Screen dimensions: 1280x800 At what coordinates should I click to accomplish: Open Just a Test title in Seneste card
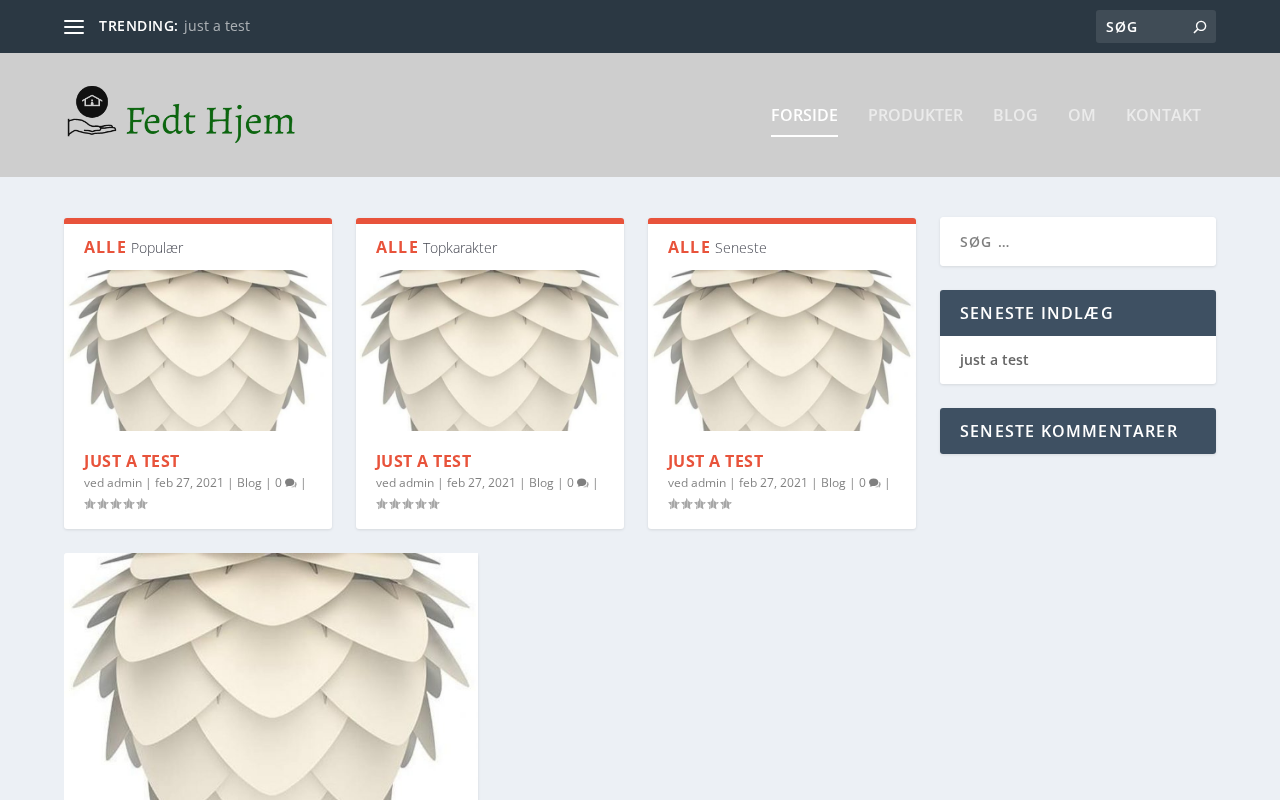715,461
